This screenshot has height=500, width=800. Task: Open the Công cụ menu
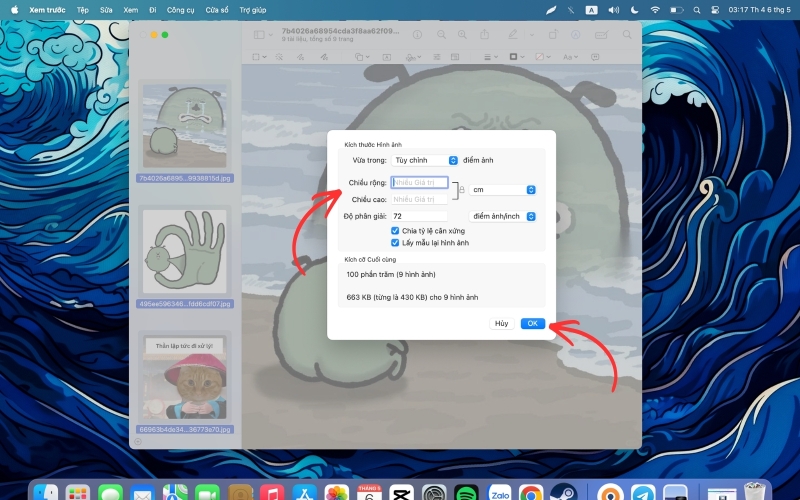point(180,10)
